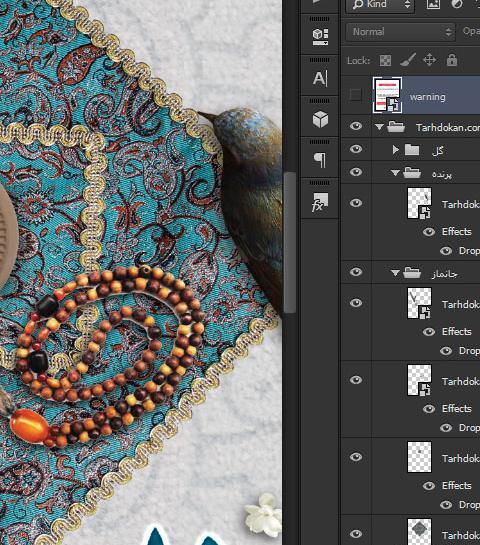Open the Styles fx panel icon
The height and width of the screenshot is (545, 480).
click(320, 202)
